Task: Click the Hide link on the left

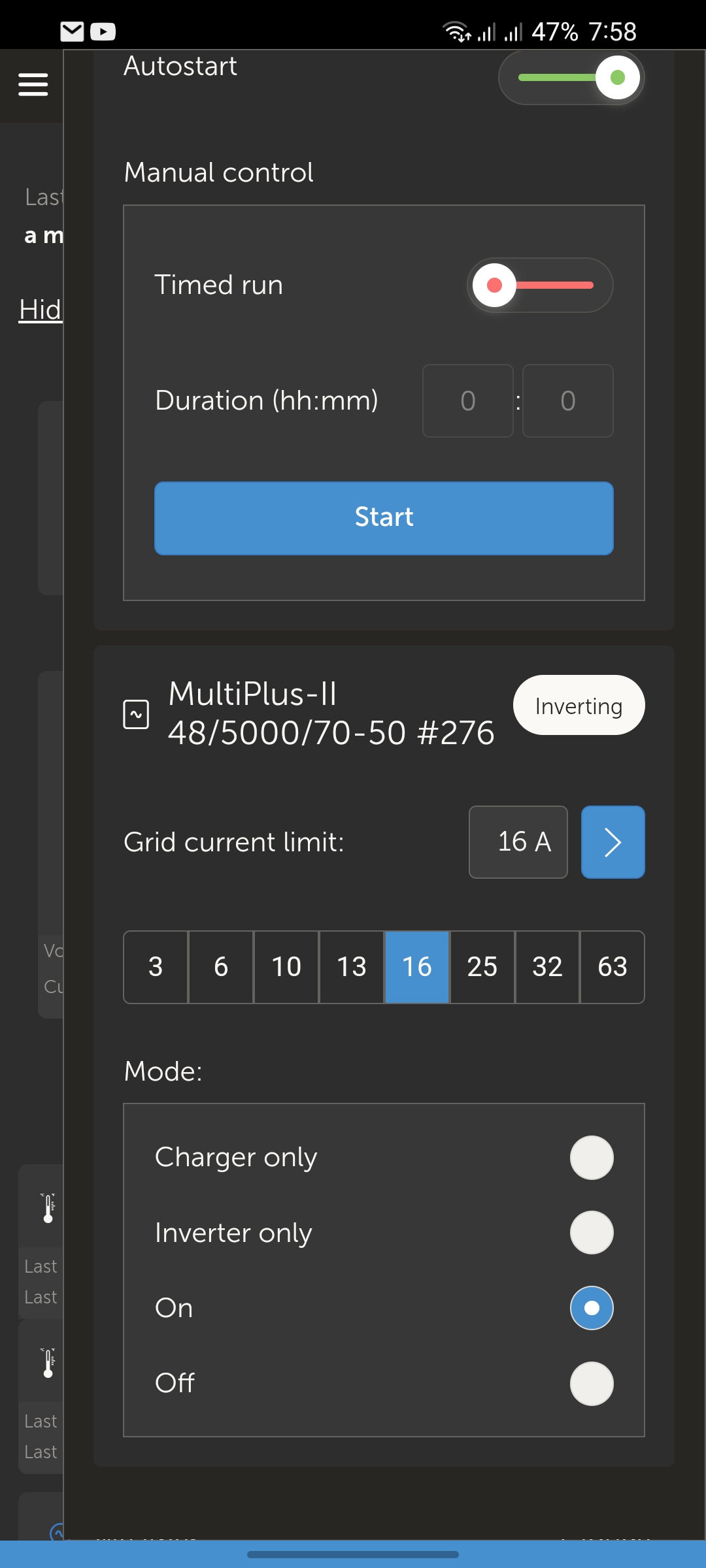Action: pyautogui.click(x=40, y=310)
